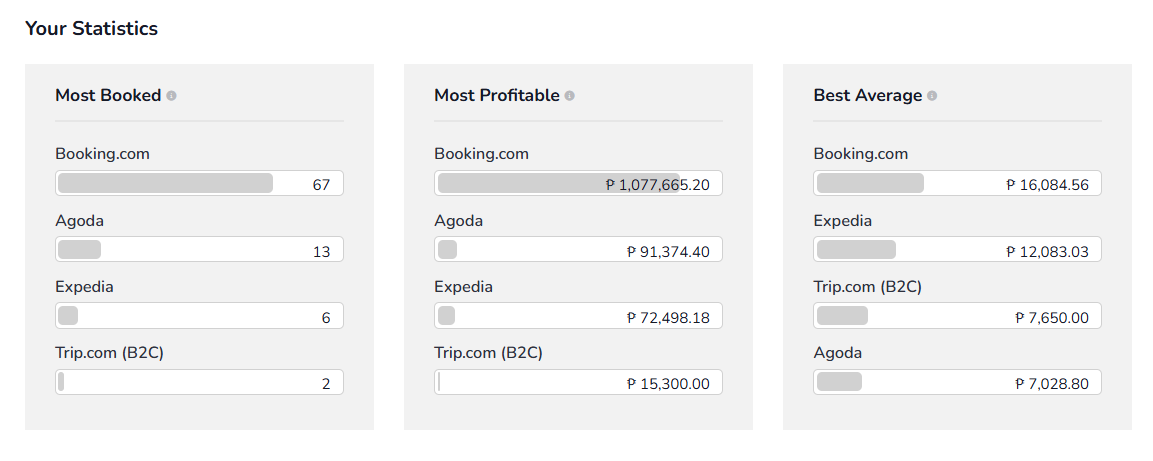Click the info icon beside Most Booked
The width and height of the screenshot is (1153, 461).
coord(171,96)
